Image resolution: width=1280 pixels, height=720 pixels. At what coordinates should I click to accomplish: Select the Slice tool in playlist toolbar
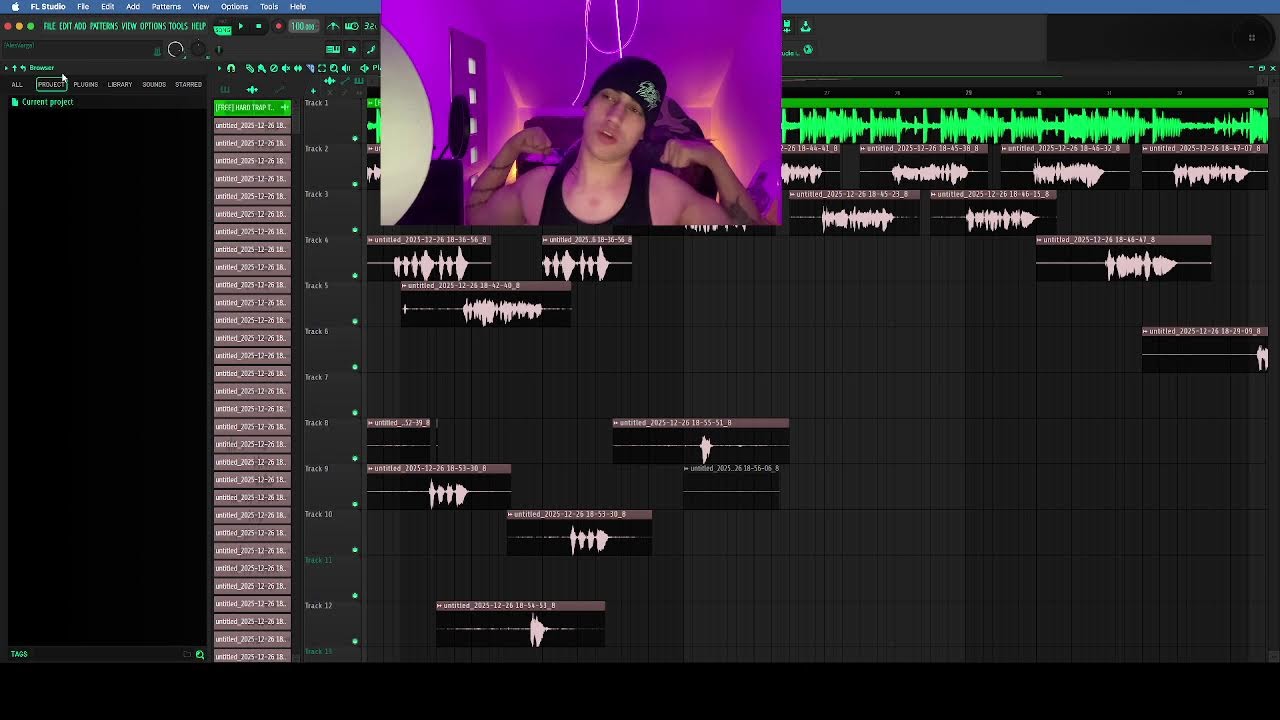tap(310, 68)
